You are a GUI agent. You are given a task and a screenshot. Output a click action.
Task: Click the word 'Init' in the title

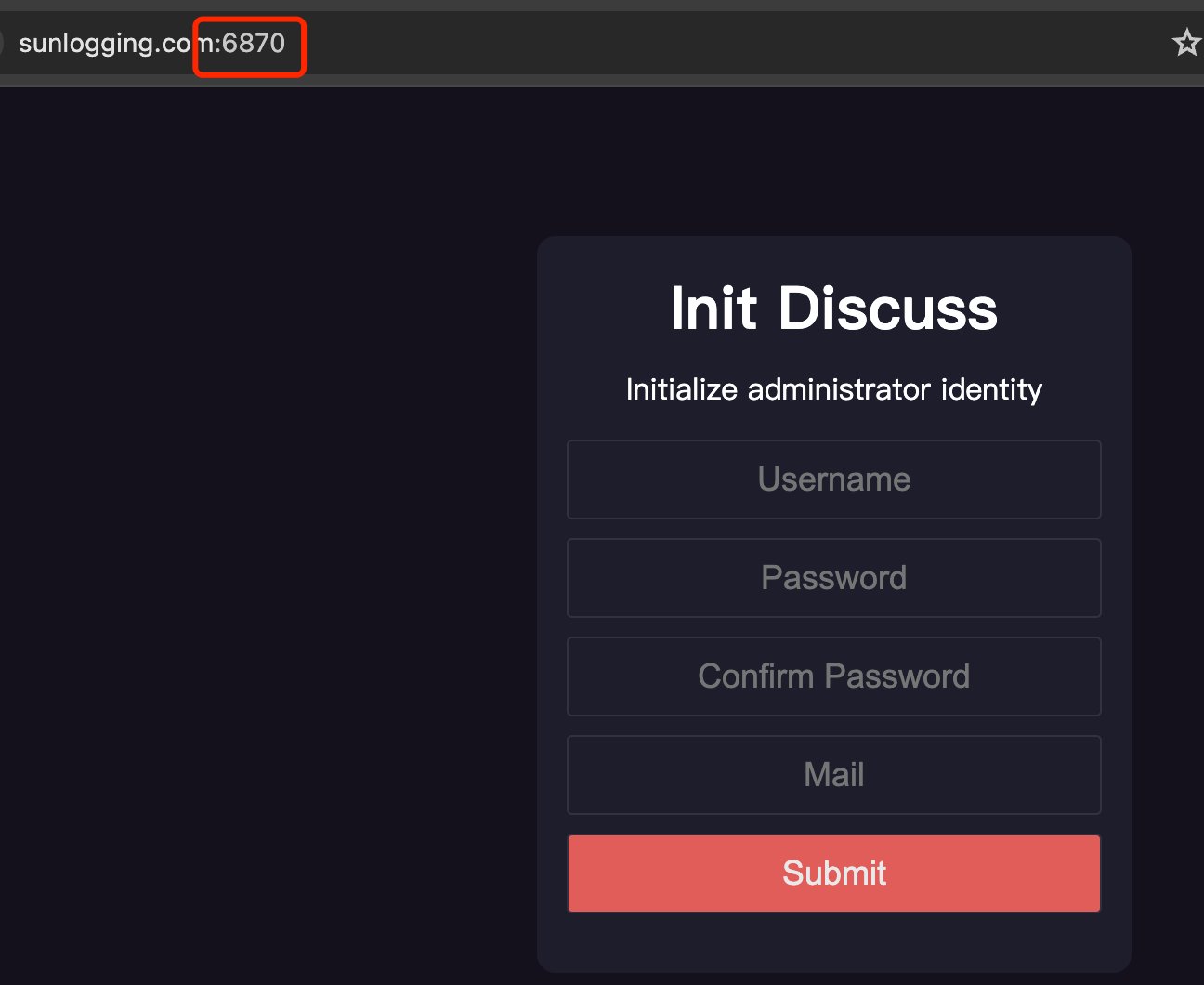click(713, 309)
